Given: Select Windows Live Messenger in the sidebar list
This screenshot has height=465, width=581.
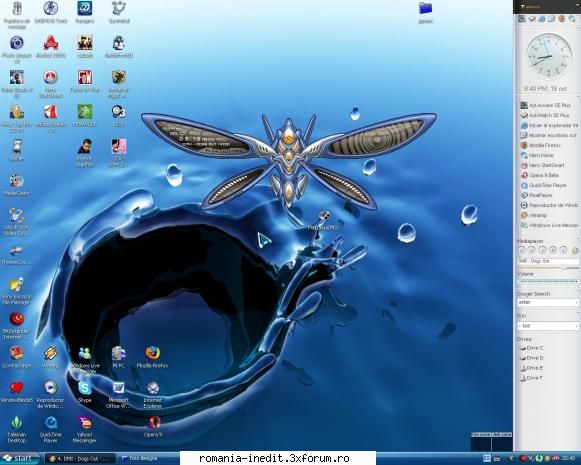Looking at the screenshot, I should (x=549, y=225).
